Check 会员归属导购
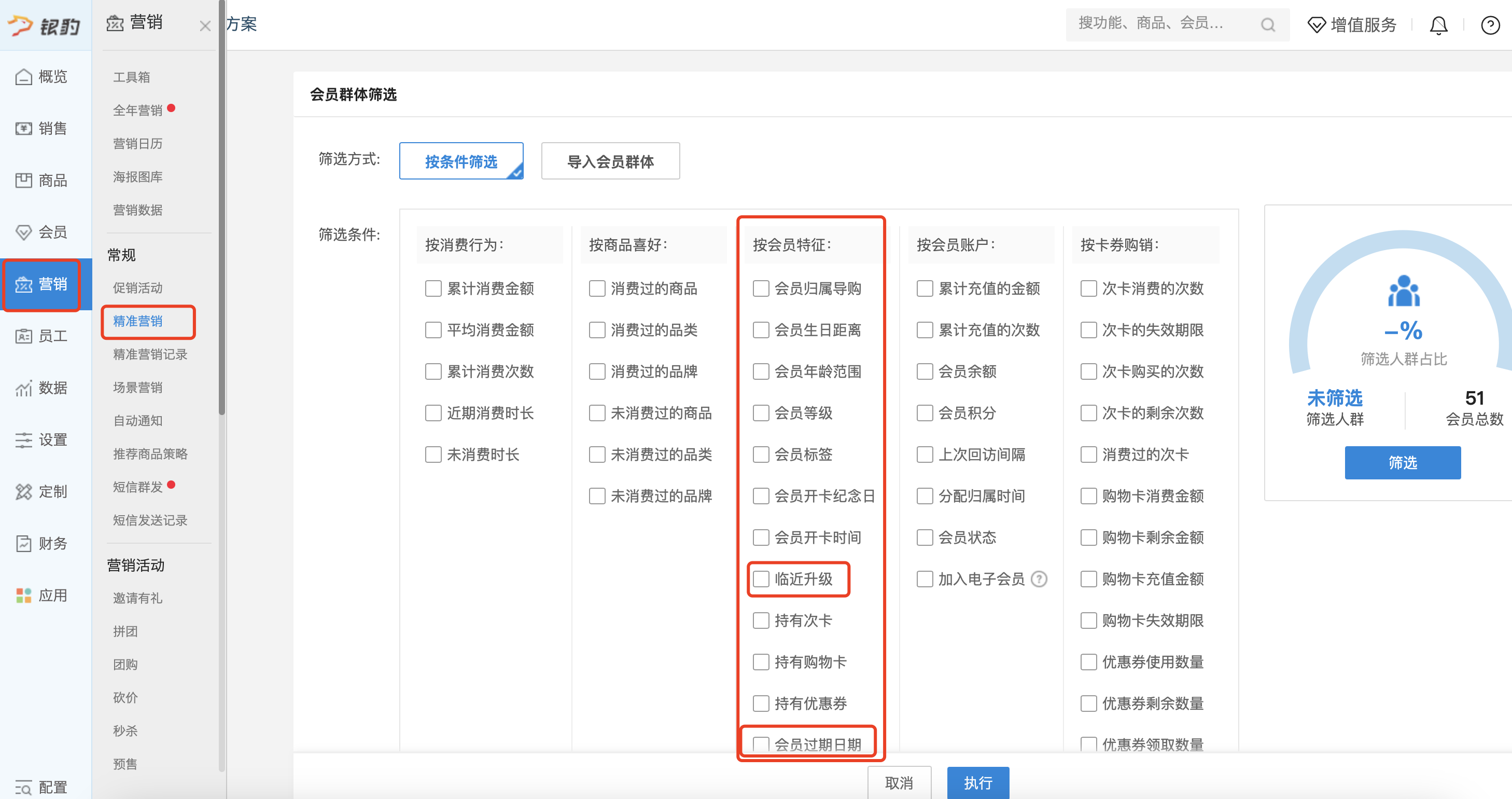Image resolution: width=1512 pixels, height=799 pixels. click(761, 288)
